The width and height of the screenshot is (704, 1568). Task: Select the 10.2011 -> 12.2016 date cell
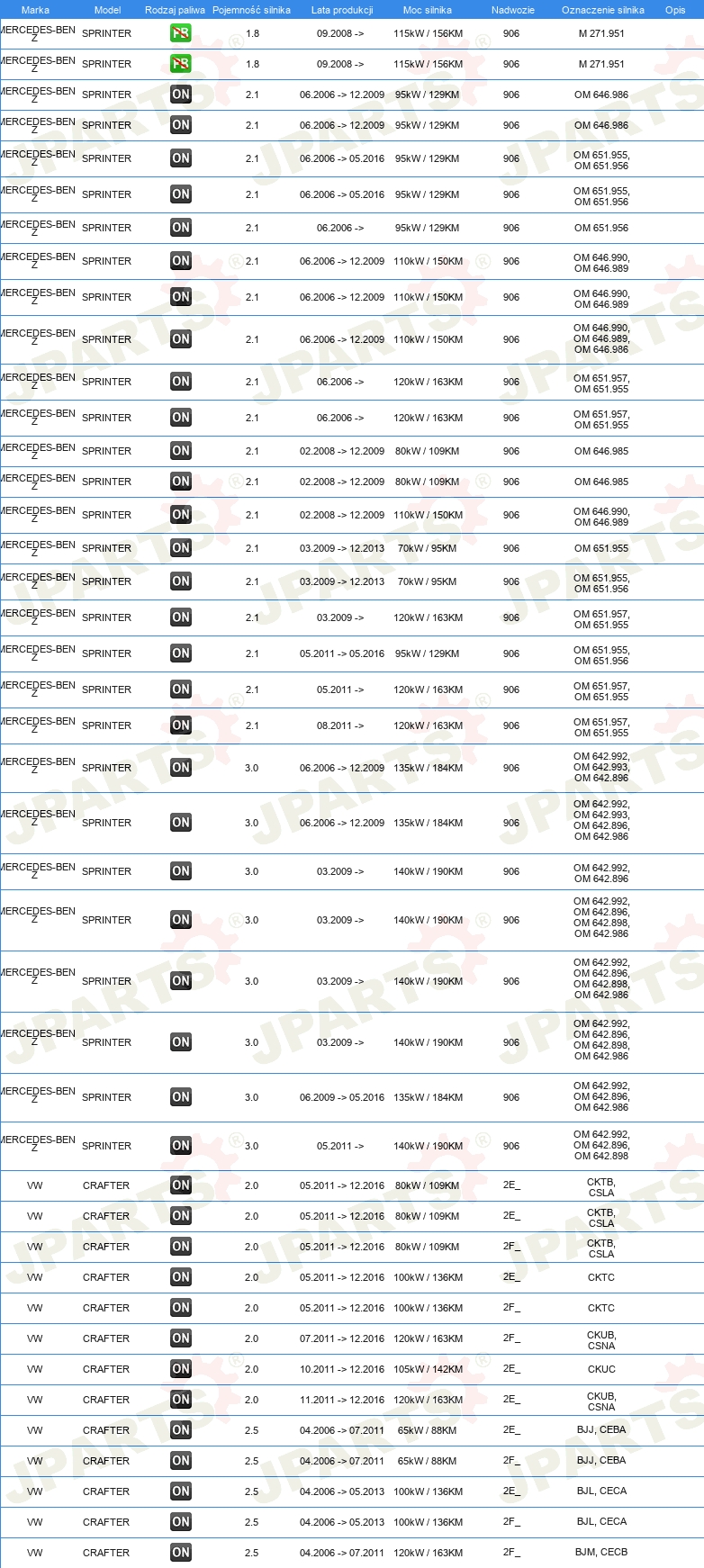(342, 1369)
